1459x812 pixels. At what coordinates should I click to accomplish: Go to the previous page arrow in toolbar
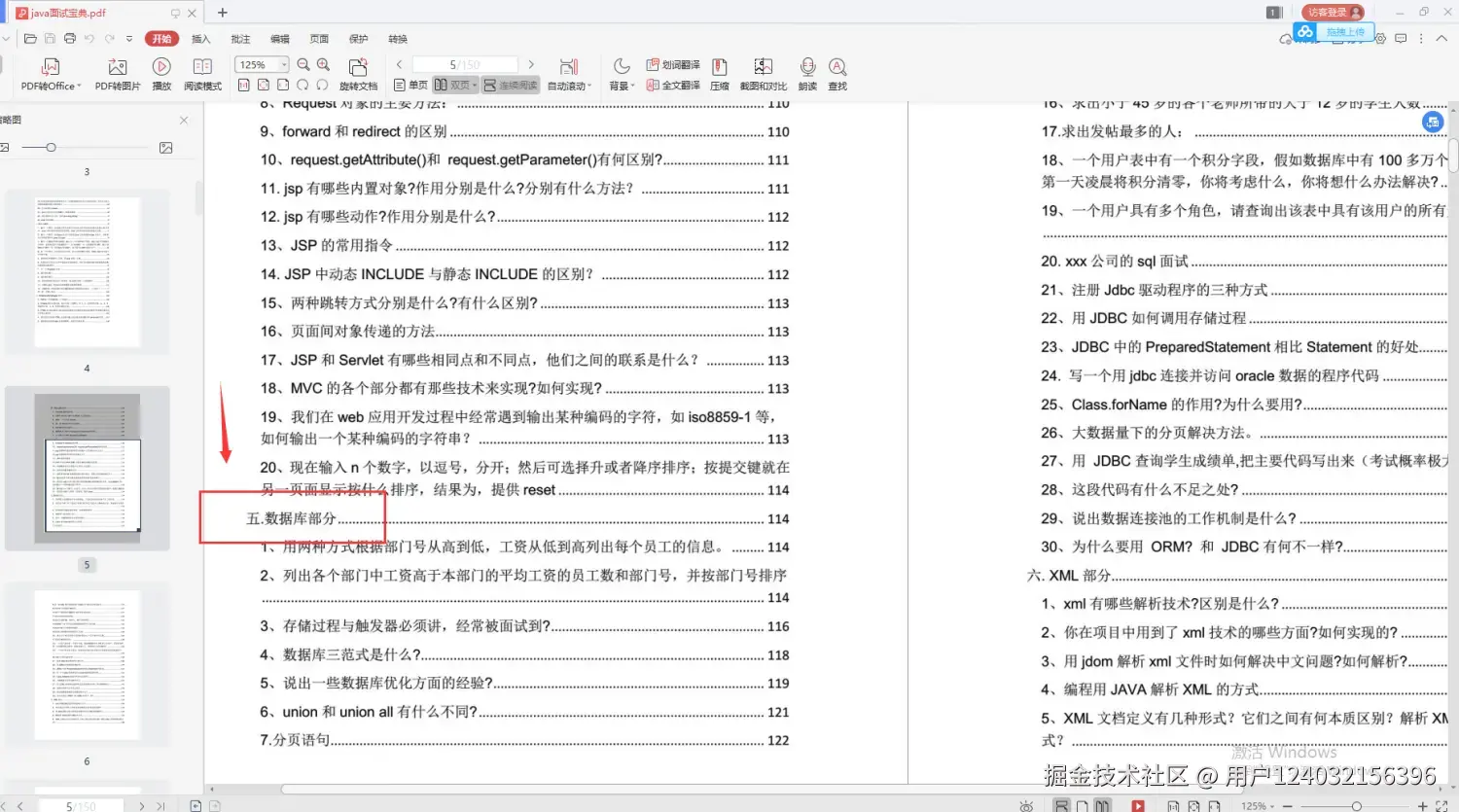tap(400, 64)
